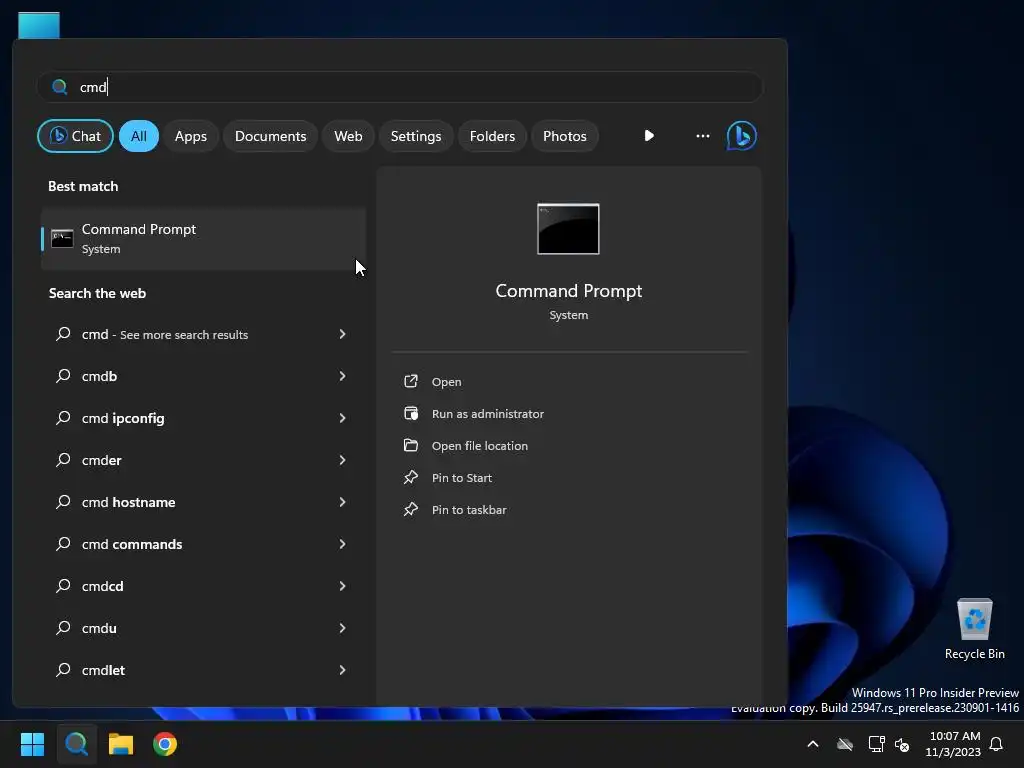Open the clock showing 10:07 AM
This screenshot has height=768, width=1024.
click(x=953, y=744)
